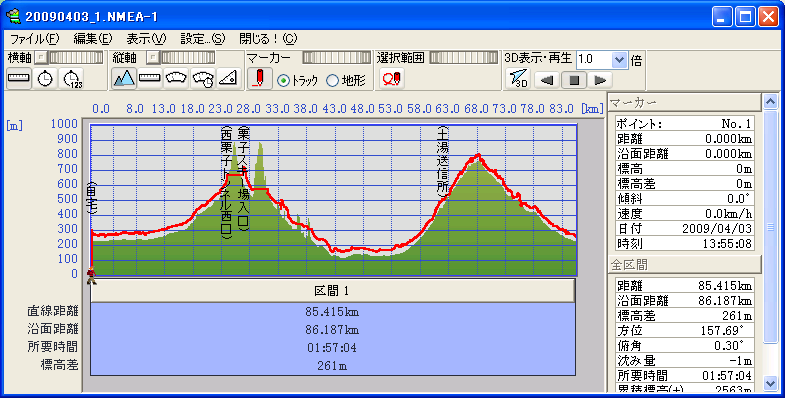
Task: Click the red marker pin icon
Action: pyautogui.click(x=259, y=79)
